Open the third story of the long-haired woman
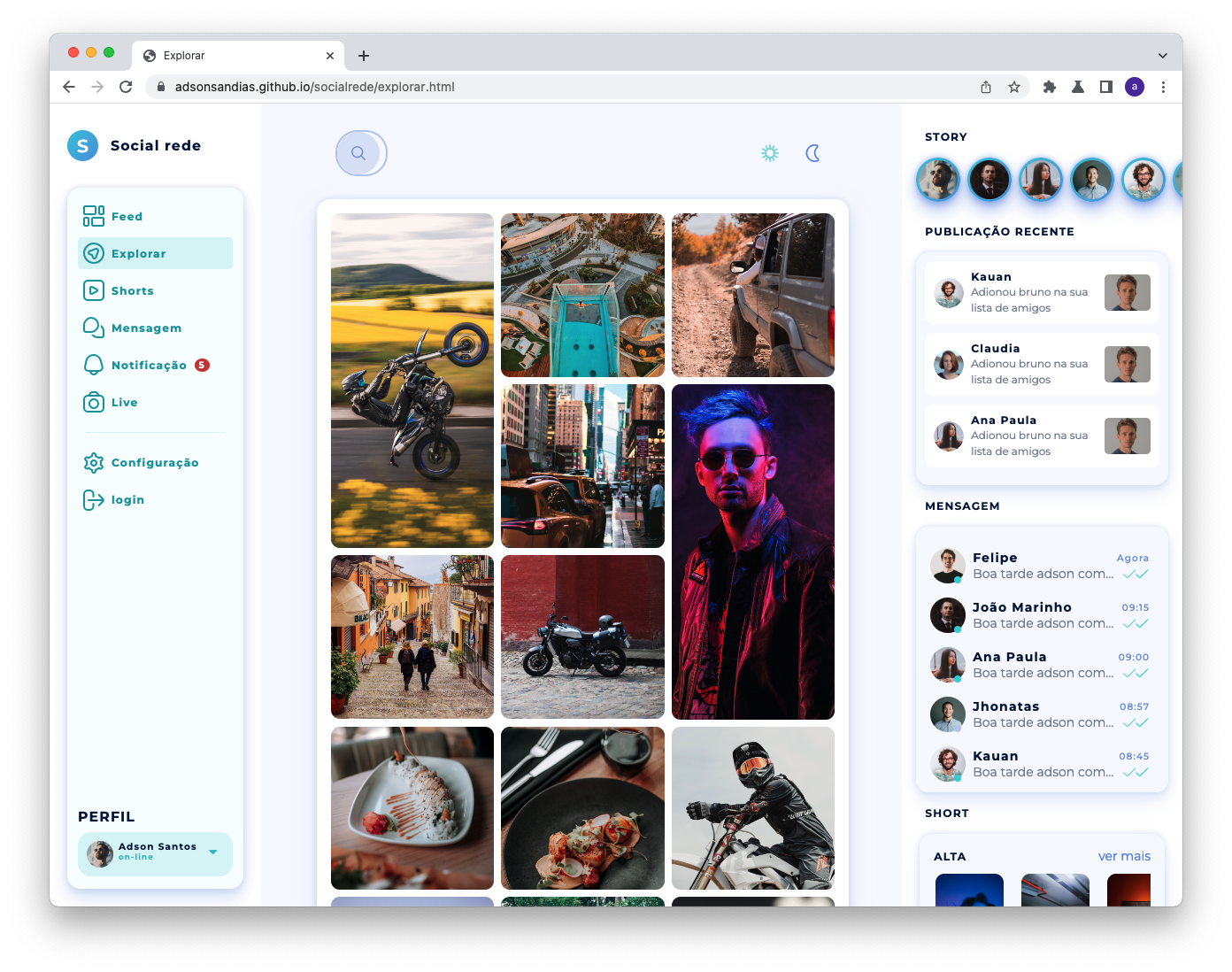 tap(1041, 180)
